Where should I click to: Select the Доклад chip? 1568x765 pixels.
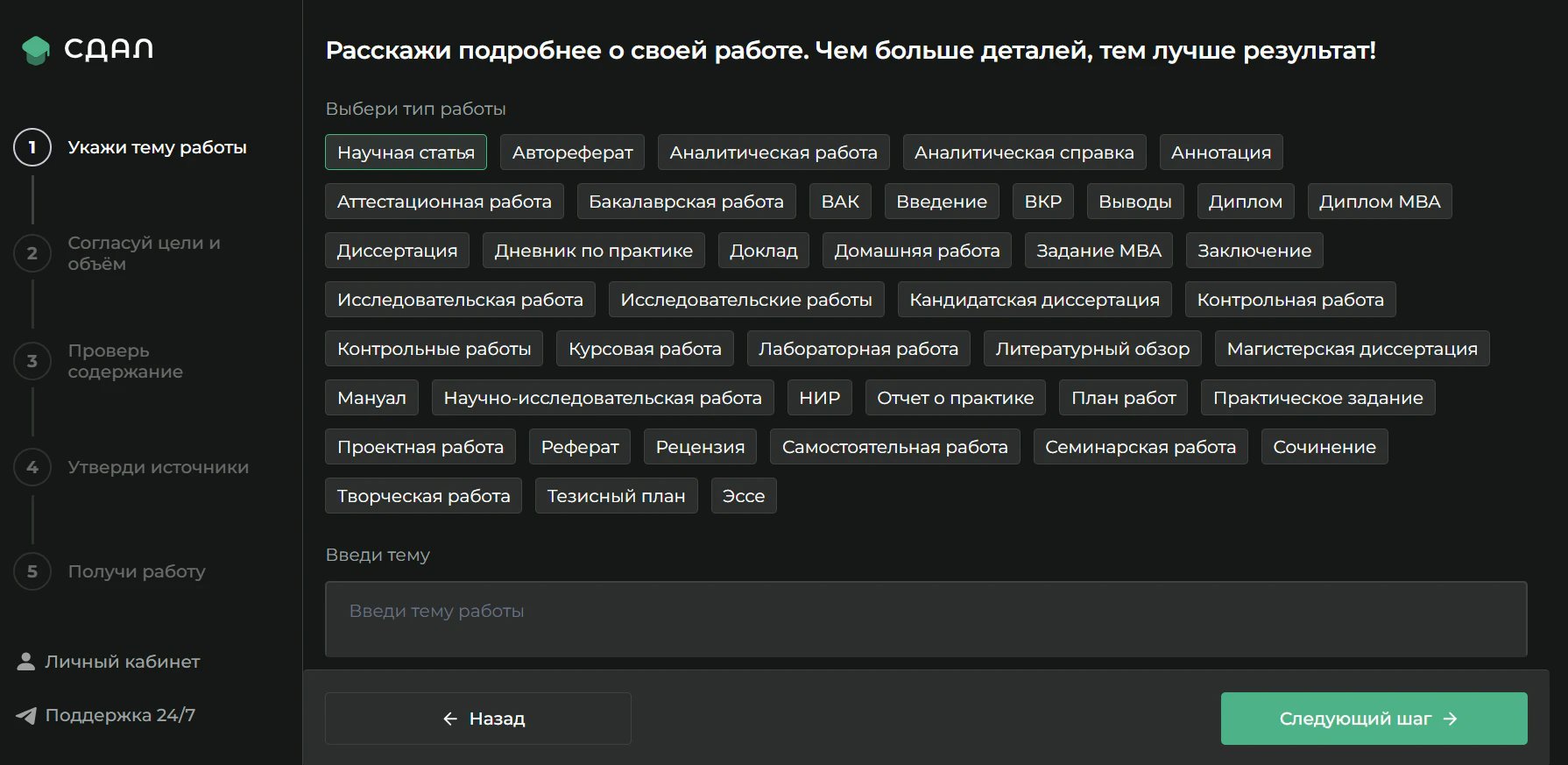763,251
